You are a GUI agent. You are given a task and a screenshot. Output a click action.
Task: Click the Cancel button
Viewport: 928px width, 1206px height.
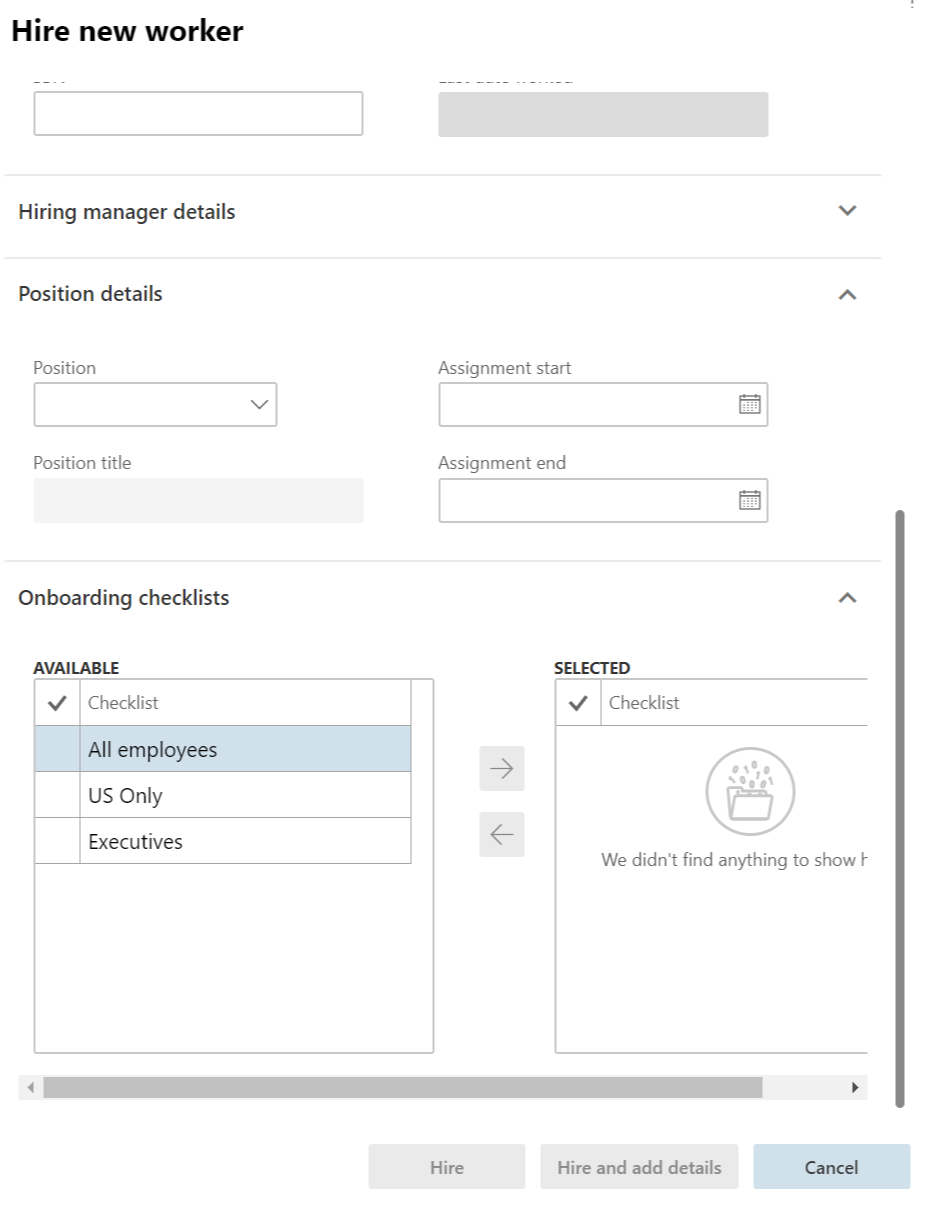pyautogui.click(x=831, y=1167)
